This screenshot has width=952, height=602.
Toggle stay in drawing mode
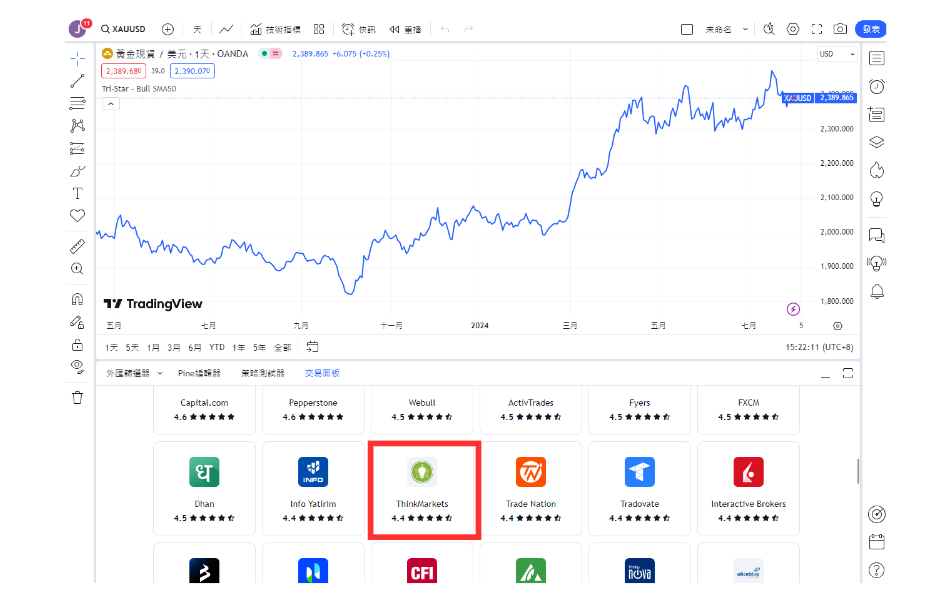click(77, 322)
